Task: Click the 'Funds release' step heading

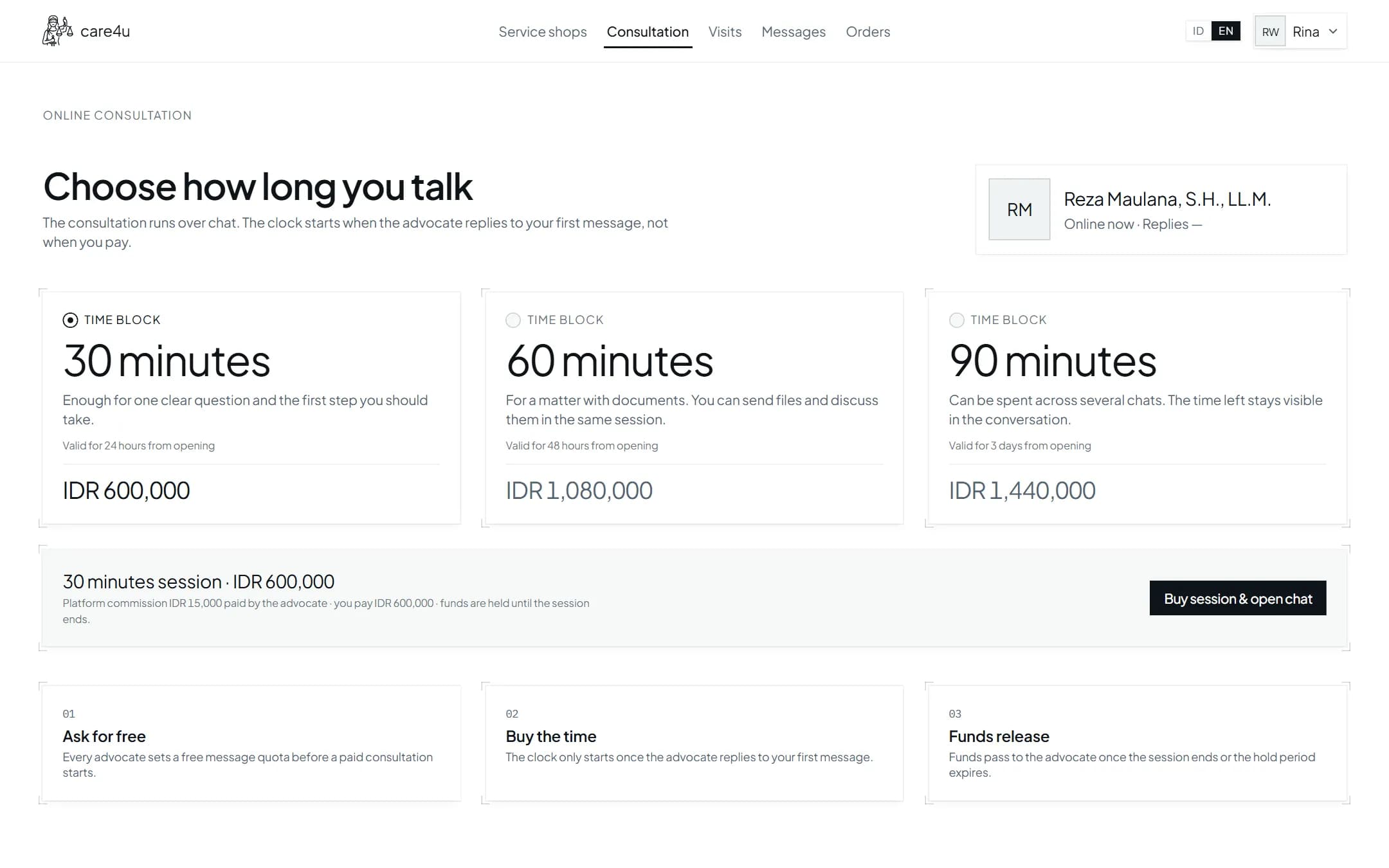Action: [x=999, y=736]
